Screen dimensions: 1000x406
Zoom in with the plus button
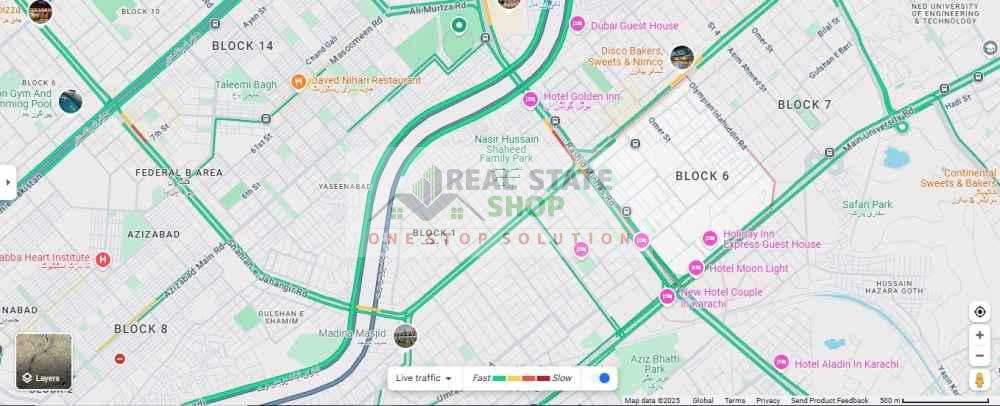[980, 335]
